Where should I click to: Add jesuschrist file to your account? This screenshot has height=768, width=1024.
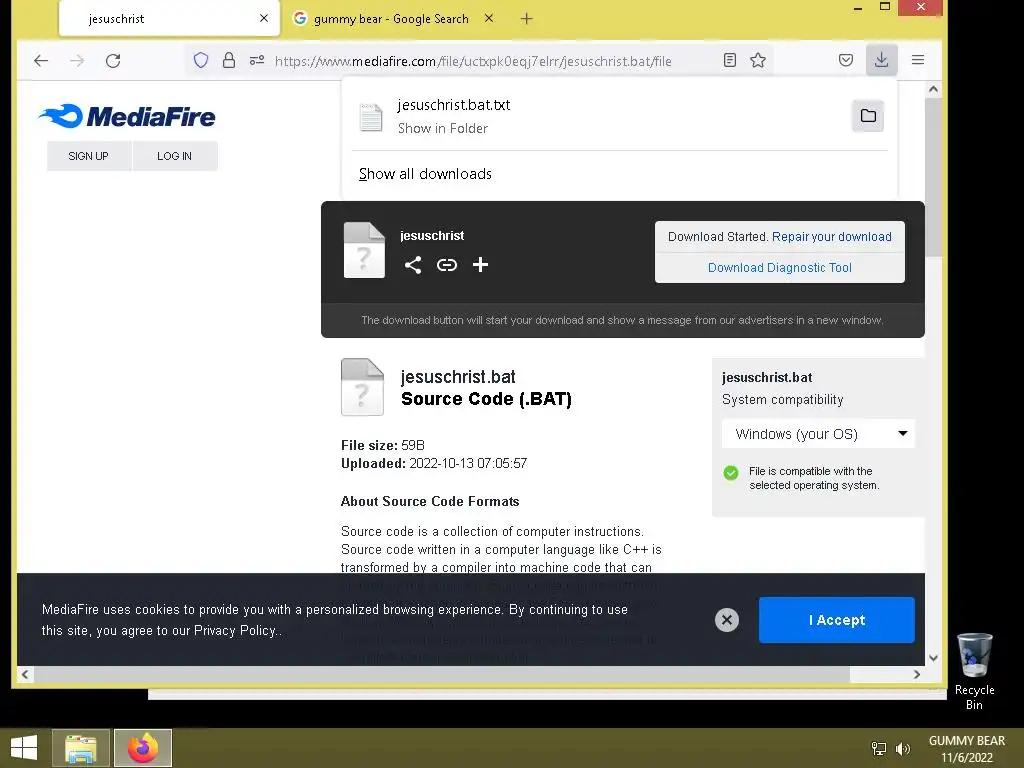(x=481, y=264)
